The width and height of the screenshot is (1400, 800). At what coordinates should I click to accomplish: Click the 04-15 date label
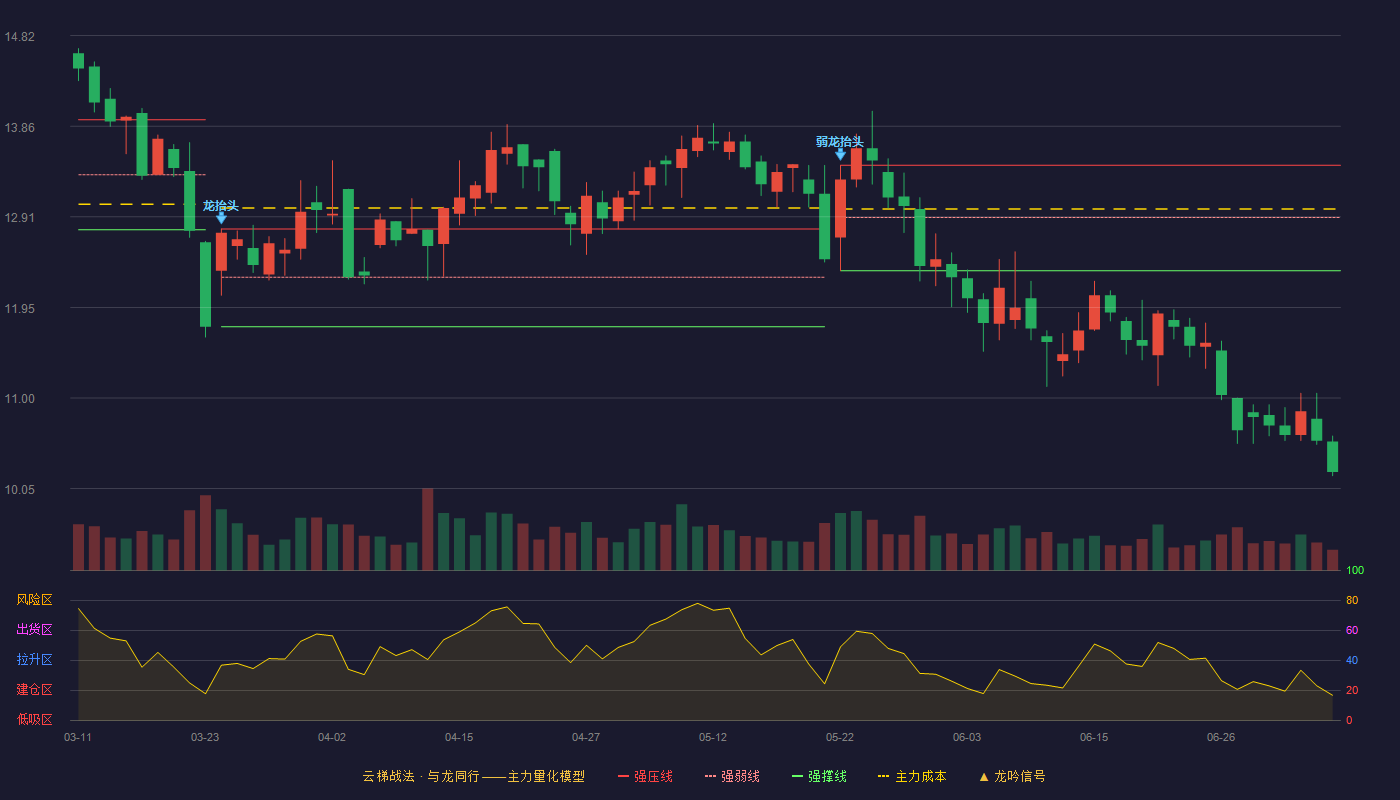click(x=459, y=737)
